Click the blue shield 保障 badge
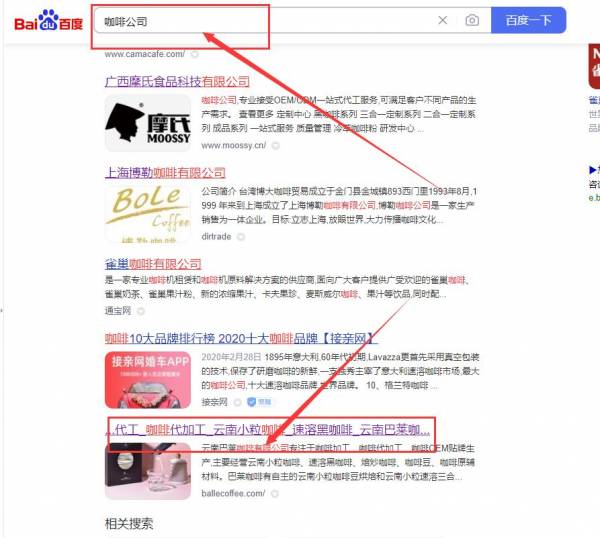The height and width of the screenshot is (538, 600). point(260,402)
